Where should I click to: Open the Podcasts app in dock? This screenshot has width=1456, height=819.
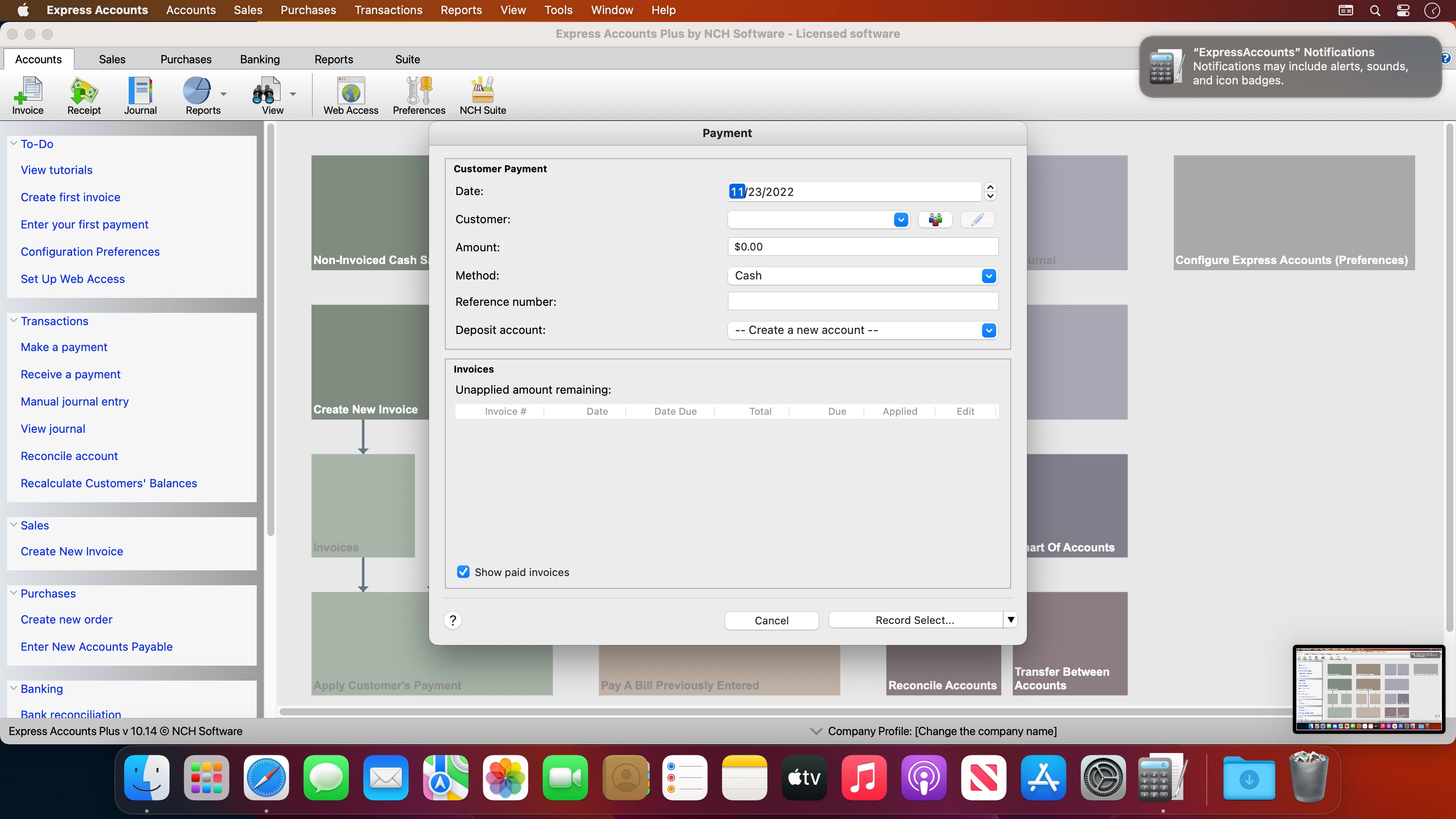coord(924,778)
